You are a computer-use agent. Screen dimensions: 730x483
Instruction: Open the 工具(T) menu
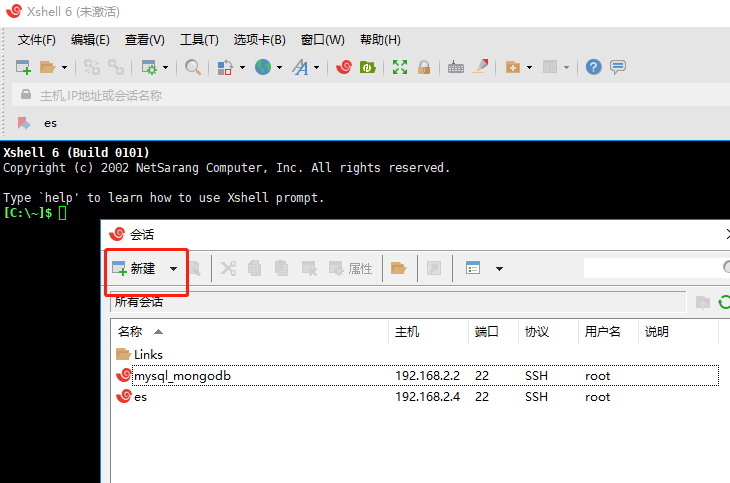click(x=199, y=40)
